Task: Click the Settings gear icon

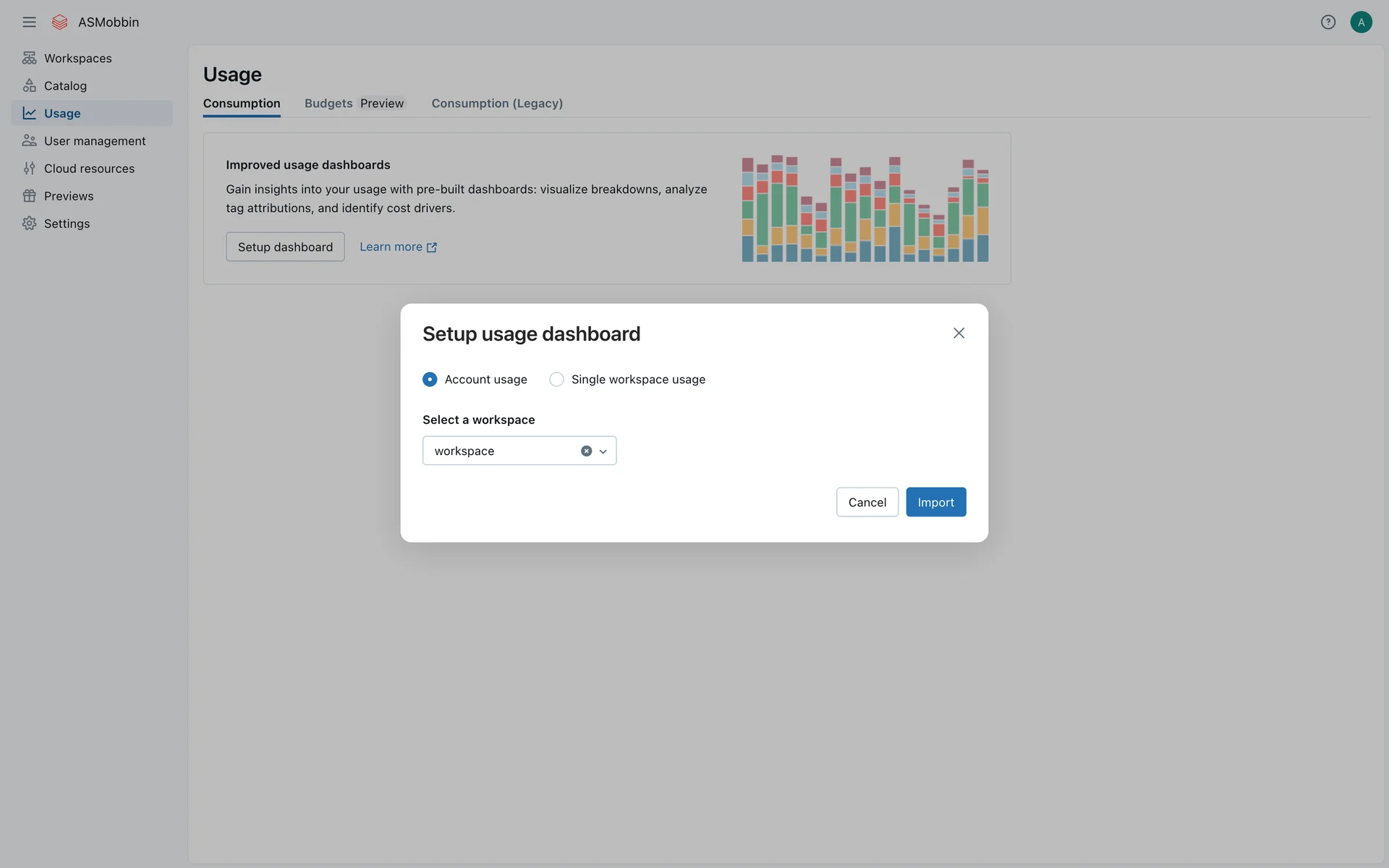Action: click(29, 224)
